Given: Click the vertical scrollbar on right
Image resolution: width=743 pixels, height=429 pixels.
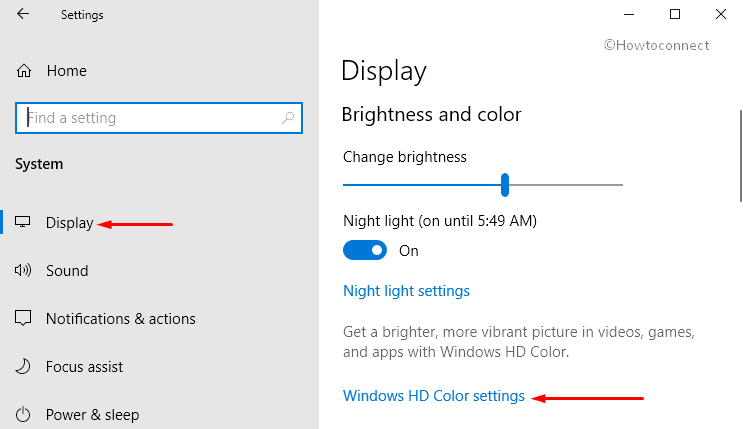Looking at the screenshot, I should point(741,156).
